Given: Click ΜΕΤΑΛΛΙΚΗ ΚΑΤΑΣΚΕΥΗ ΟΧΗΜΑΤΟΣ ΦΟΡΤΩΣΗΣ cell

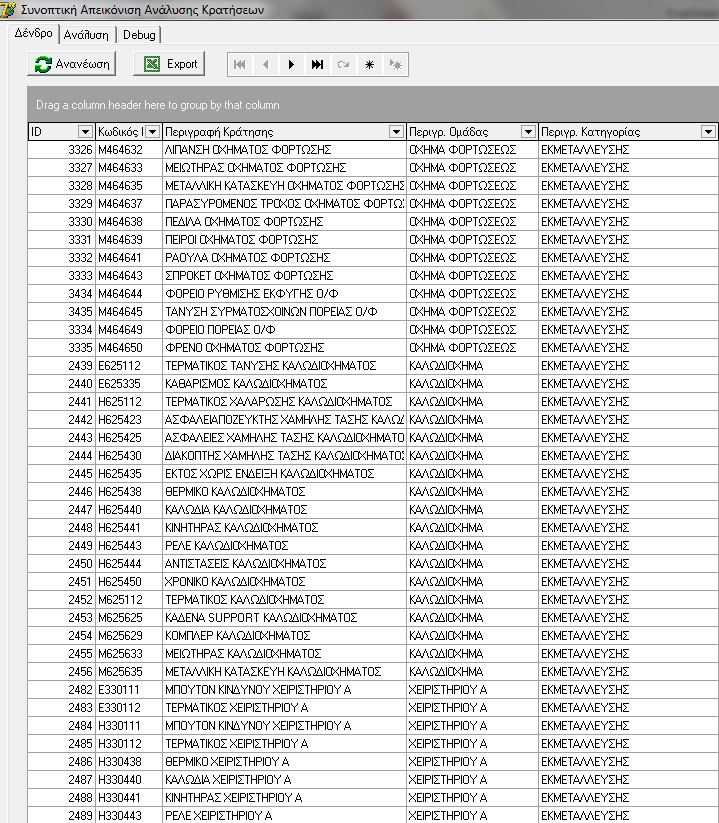Looking at the screenshot, I should click(284, 186).
